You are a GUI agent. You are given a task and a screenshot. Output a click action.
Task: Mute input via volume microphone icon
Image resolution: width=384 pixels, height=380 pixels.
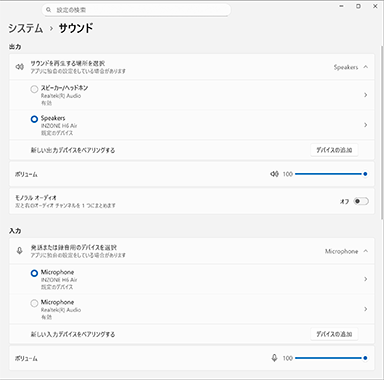click(274, 358)
